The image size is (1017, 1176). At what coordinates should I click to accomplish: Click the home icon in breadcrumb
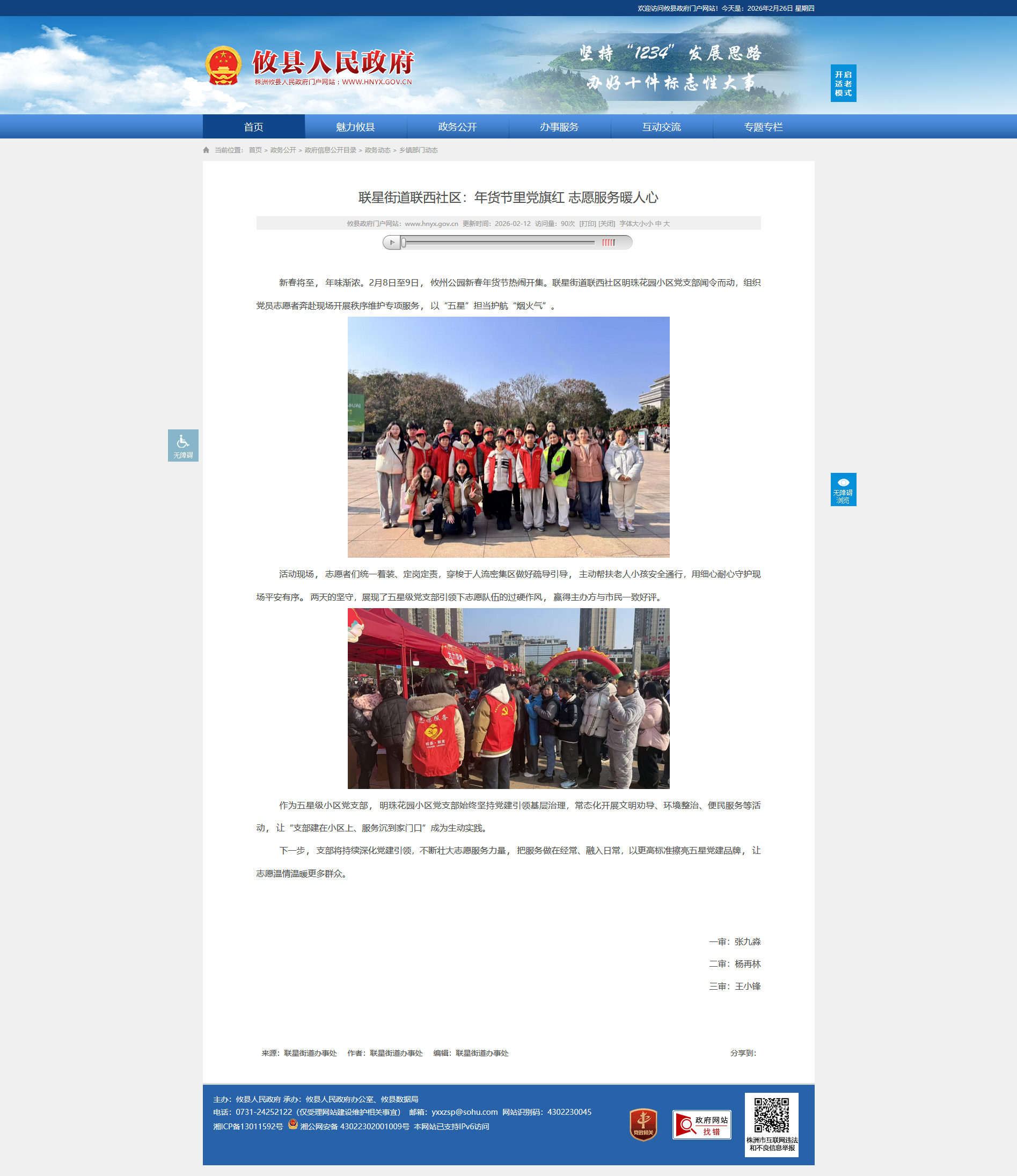[x=206, y=150]
